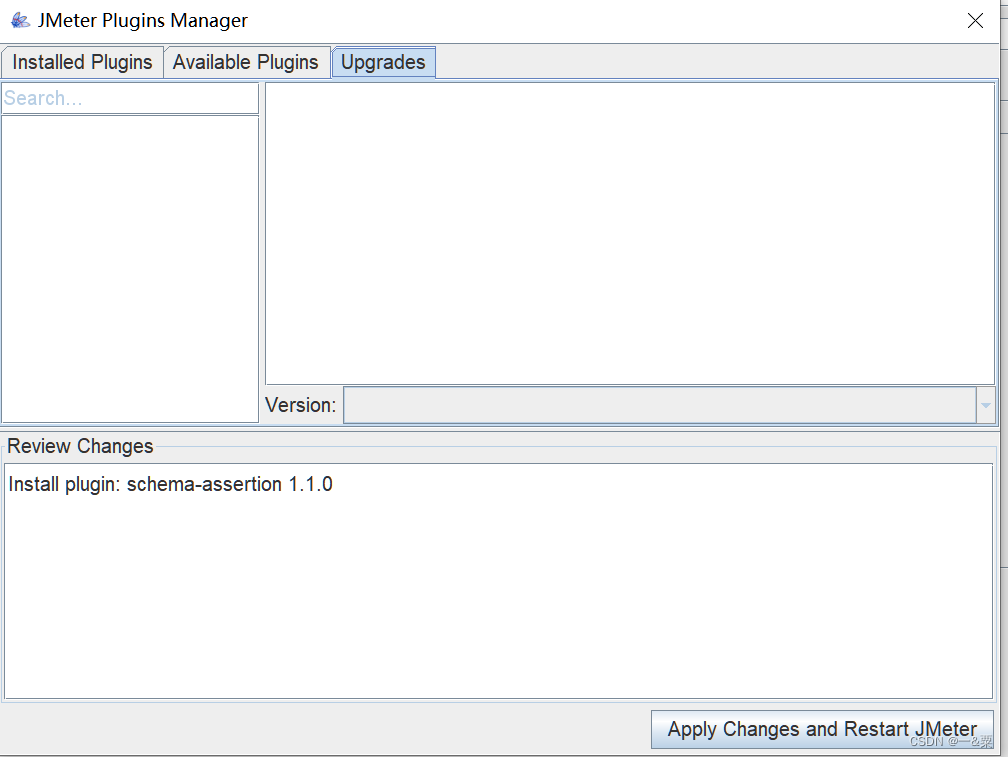Click the Version label
1008x757 pixels.
tap(300, 405)
